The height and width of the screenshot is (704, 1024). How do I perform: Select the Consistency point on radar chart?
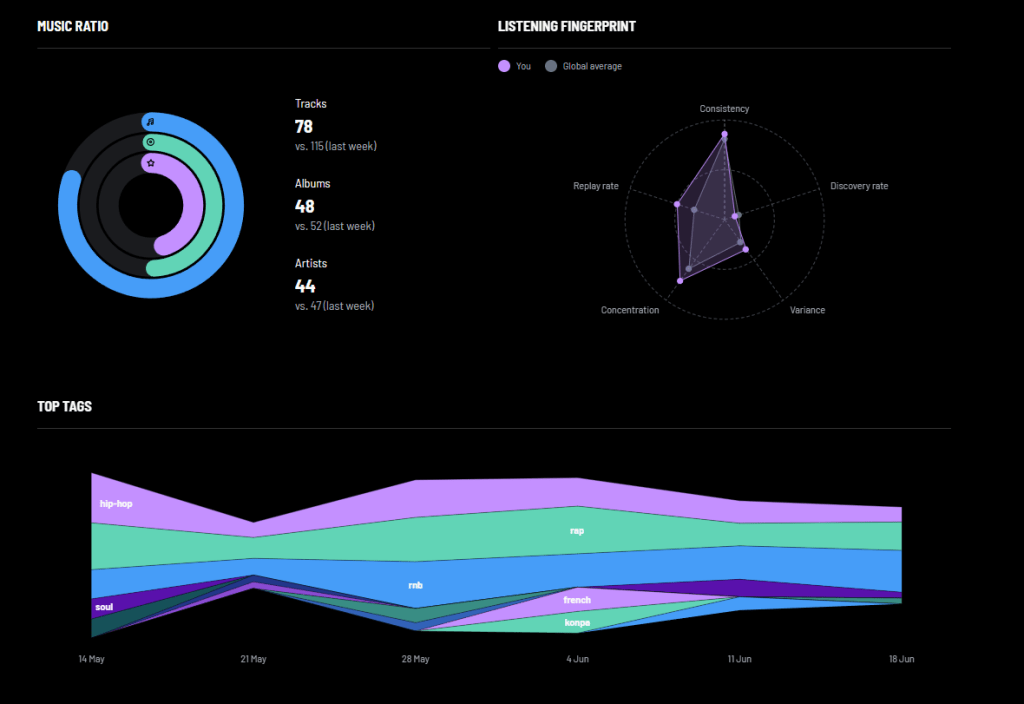[x=724, y=135]
